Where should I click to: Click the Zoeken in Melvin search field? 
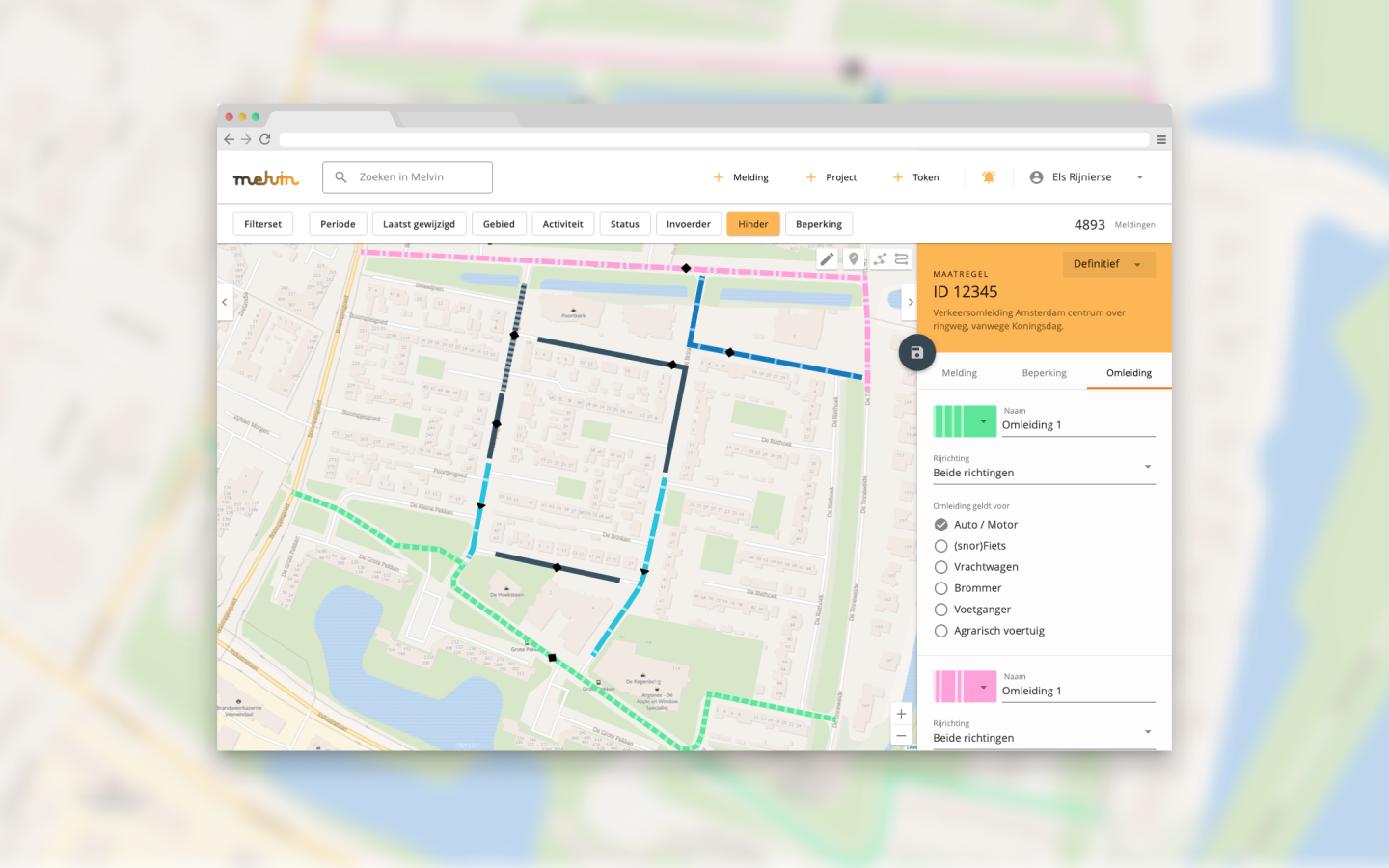[407, 177]
